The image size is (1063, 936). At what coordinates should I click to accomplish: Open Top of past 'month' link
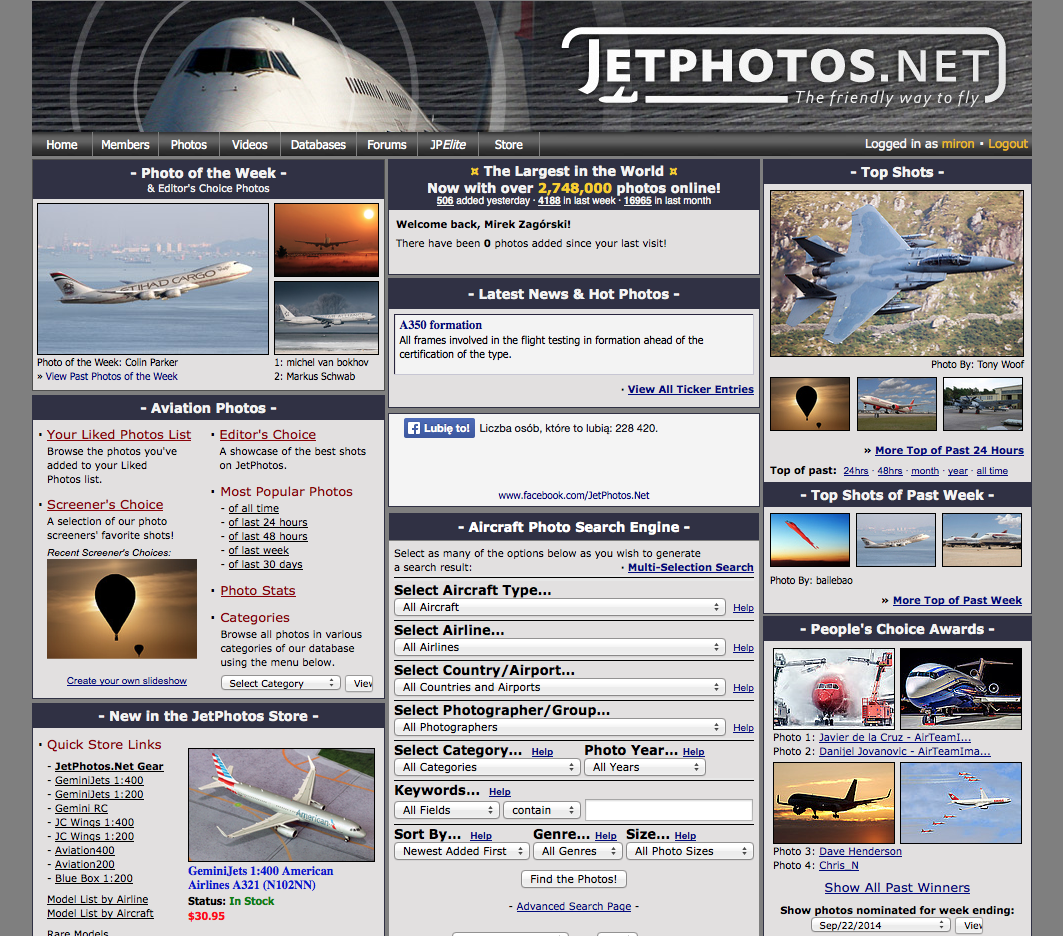point(925,471)
